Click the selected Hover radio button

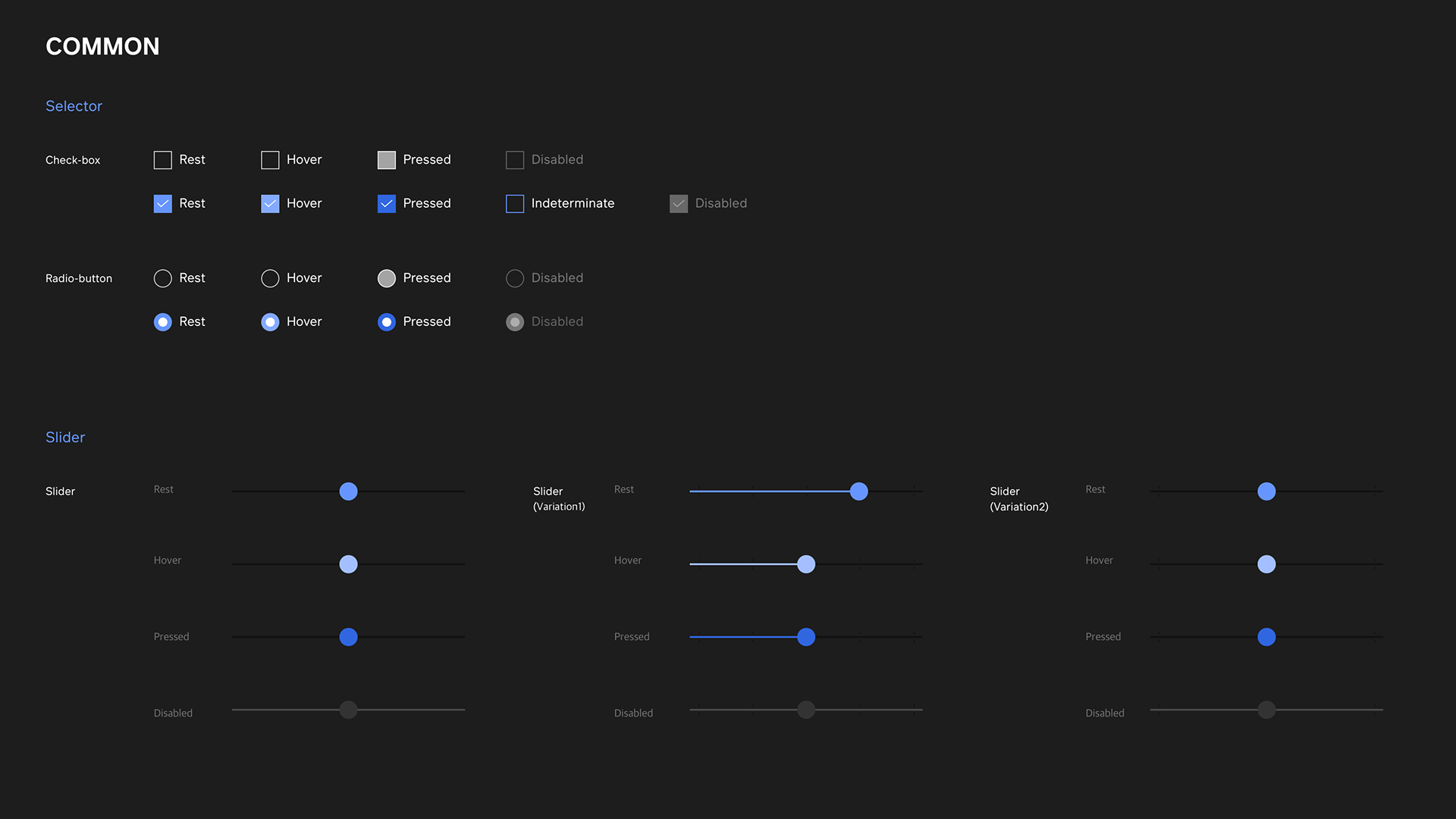pyautogui.click(x=270, y=322)
